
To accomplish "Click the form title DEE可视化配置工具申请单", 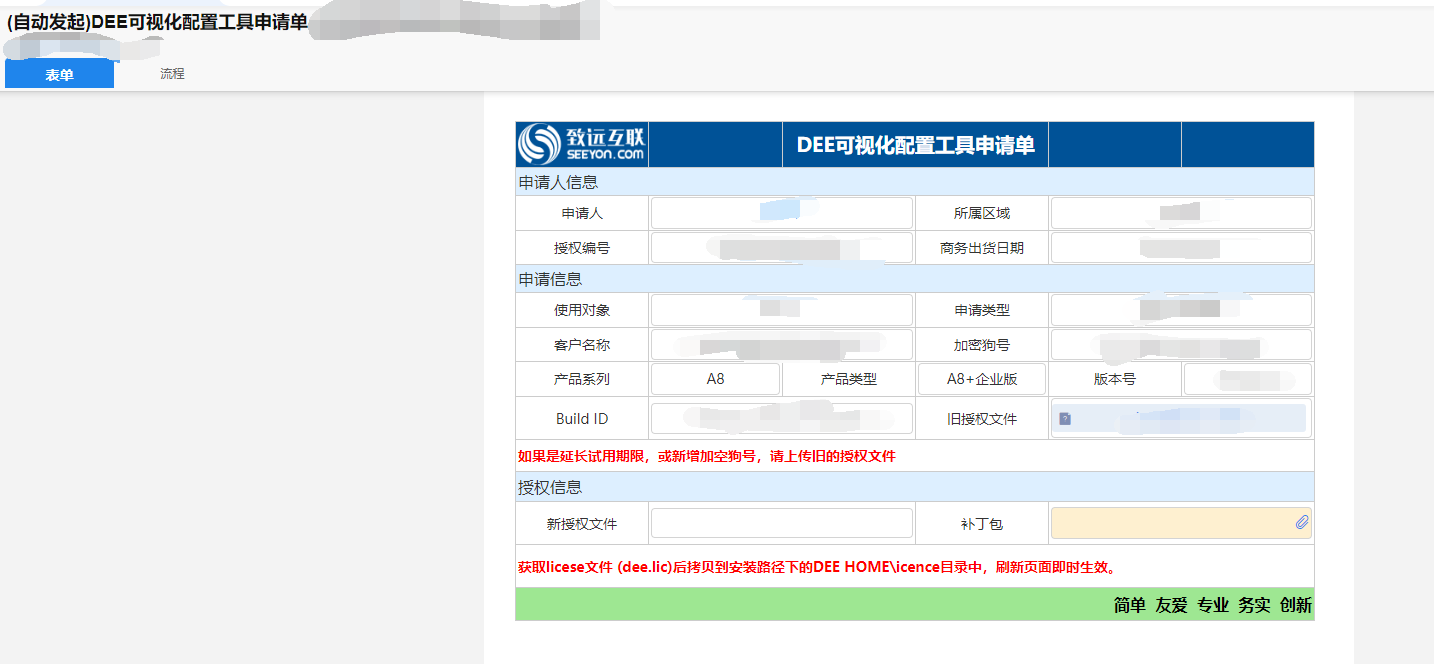I will click(915, 145).
